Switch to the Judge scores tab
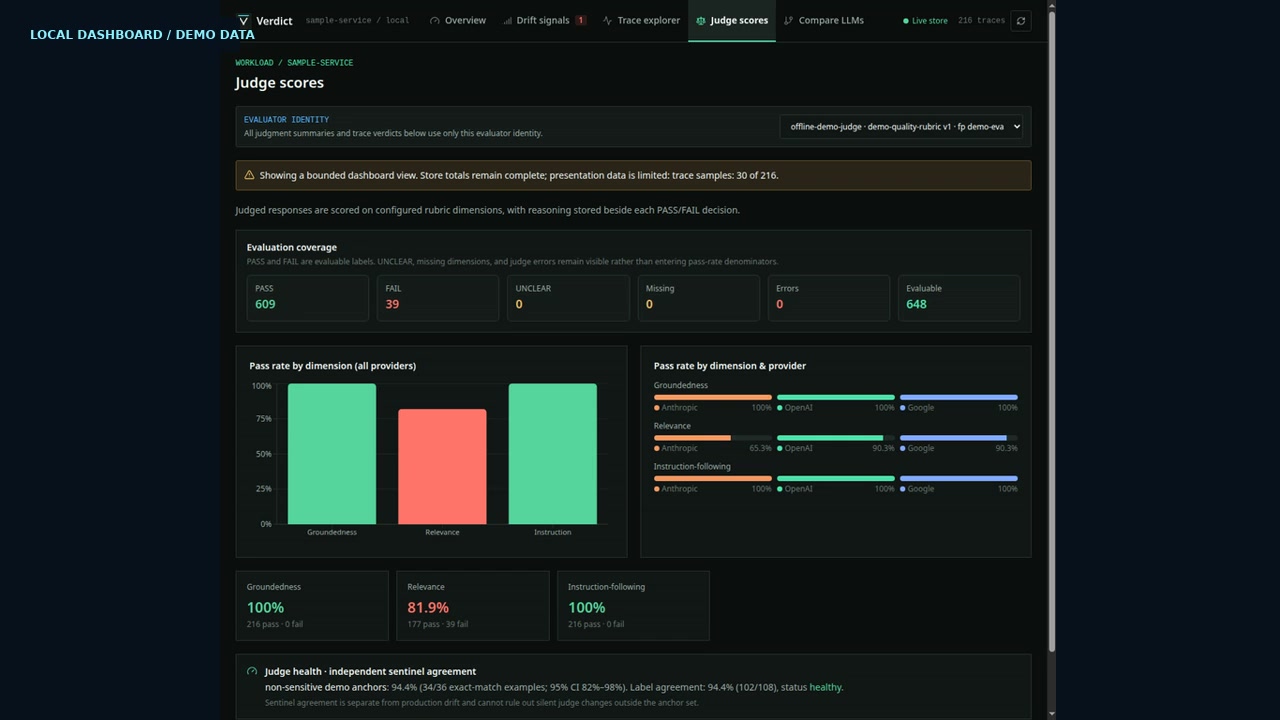 pyautogui.click(x=732, y=20)
